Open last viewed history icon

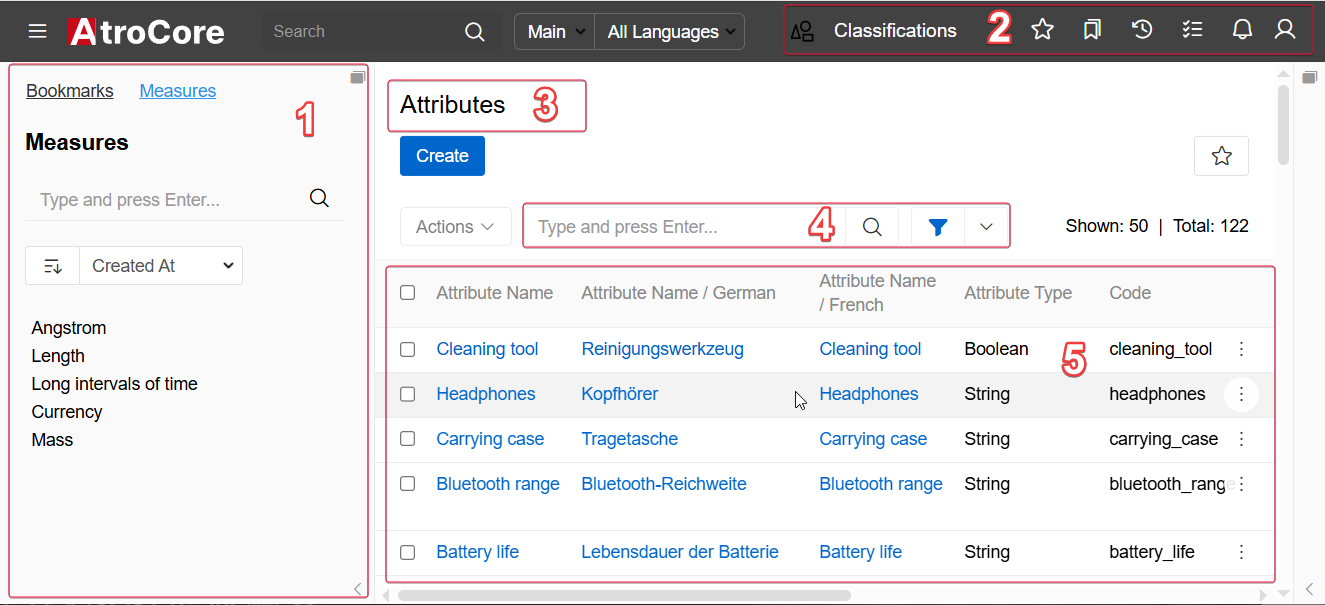(1142, 30)
